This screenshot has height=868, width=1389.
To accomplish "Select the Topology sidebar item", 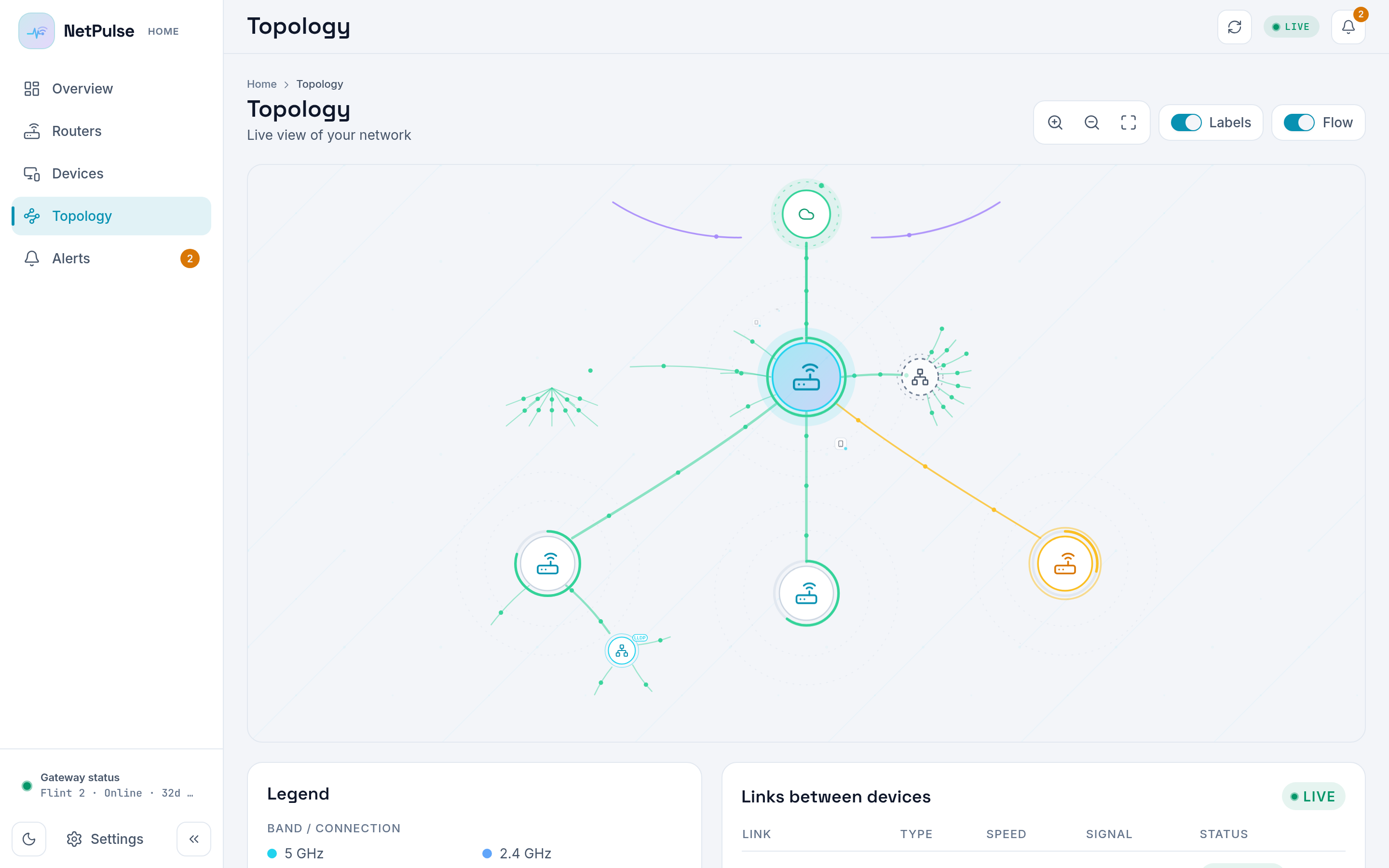I will (111, 216).
